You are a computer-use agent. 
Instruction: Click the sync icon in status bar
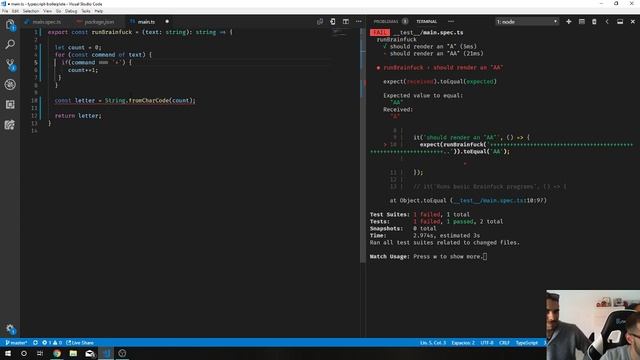coord(36,343)
